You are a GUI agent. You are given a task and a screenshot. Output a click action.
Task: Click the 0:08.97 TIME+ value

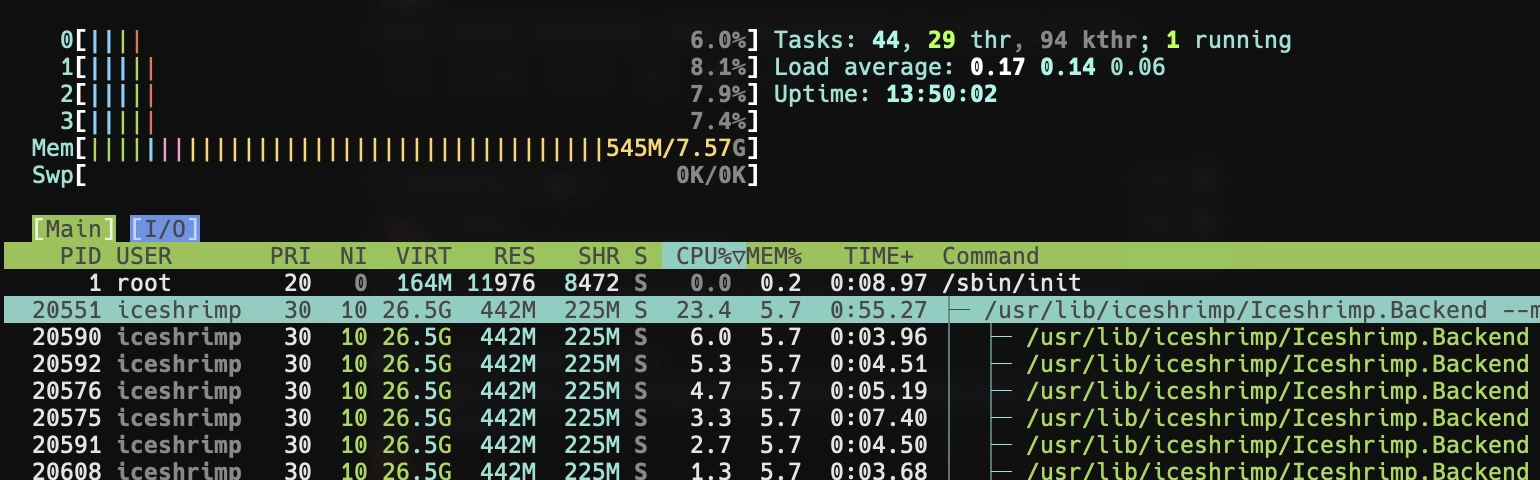coord(879,283)
